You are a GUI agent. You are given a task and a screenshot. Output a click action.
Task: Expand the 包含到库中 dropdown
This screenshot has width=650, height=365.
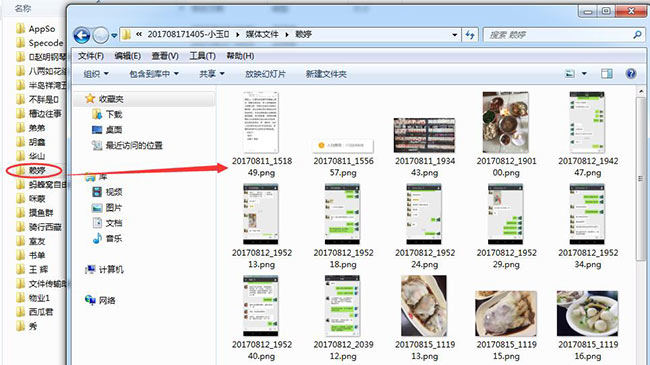coord(154,74)
